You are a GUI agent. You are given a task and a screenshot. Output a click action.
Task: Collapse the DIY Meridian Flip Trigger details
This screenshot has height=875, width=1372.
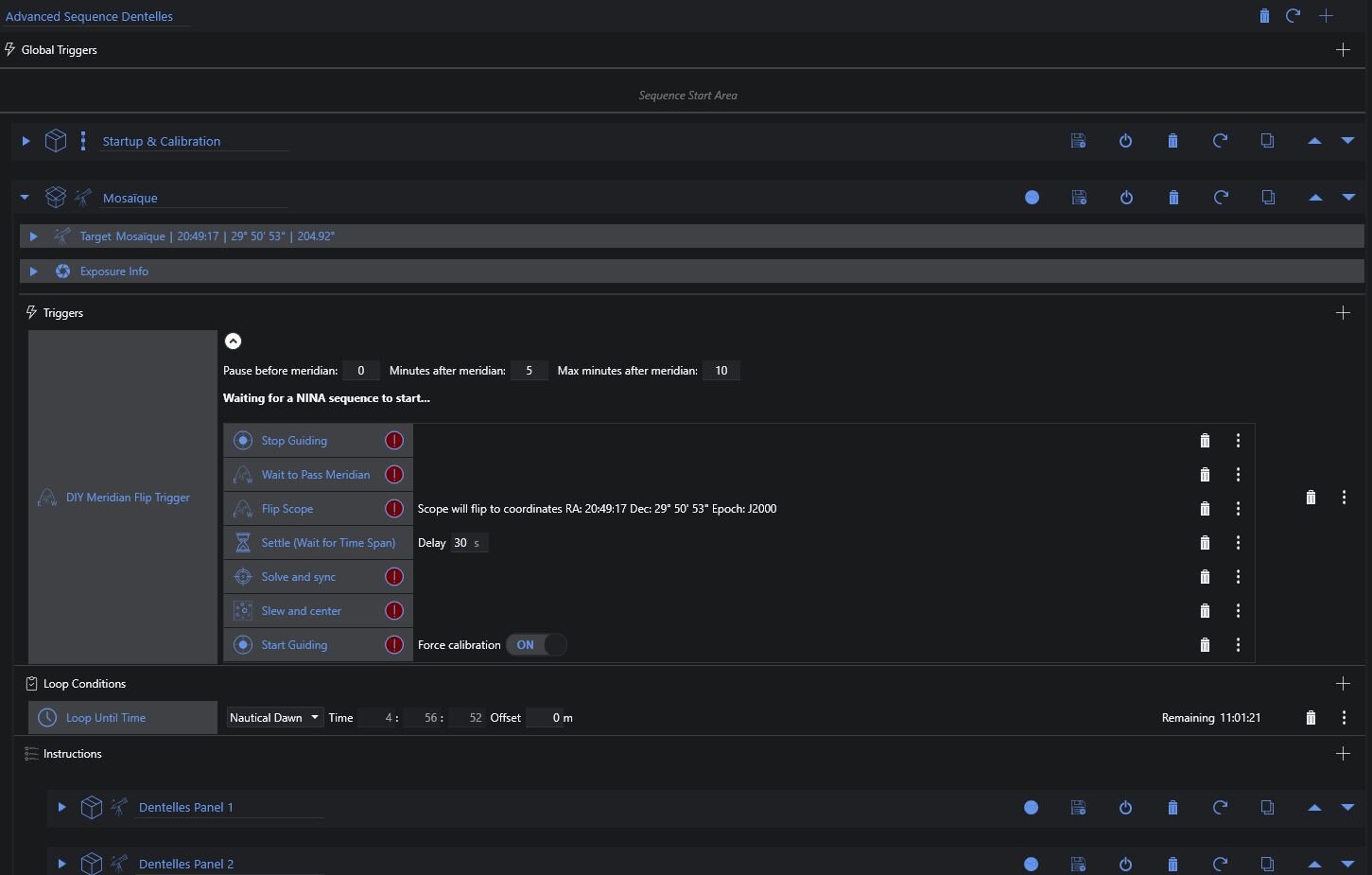[x=234, y=341]
